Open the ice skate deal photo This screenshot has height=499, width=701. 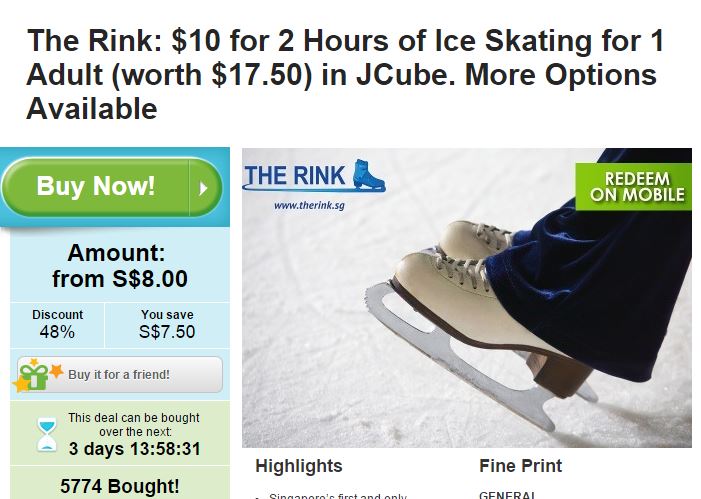pyautogui.click(x=467, y=297)
